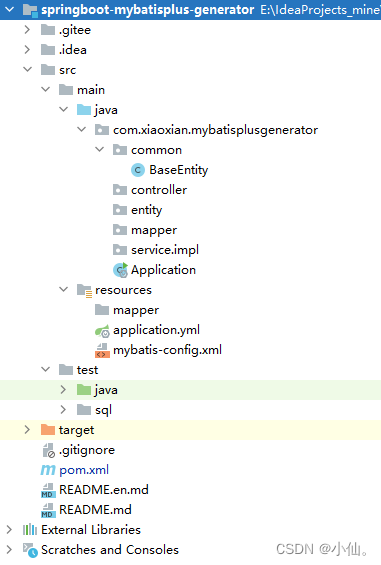The height and width of the screenshot is (565, 381).
Task: Select the entity package label
Action: point(147,210)
